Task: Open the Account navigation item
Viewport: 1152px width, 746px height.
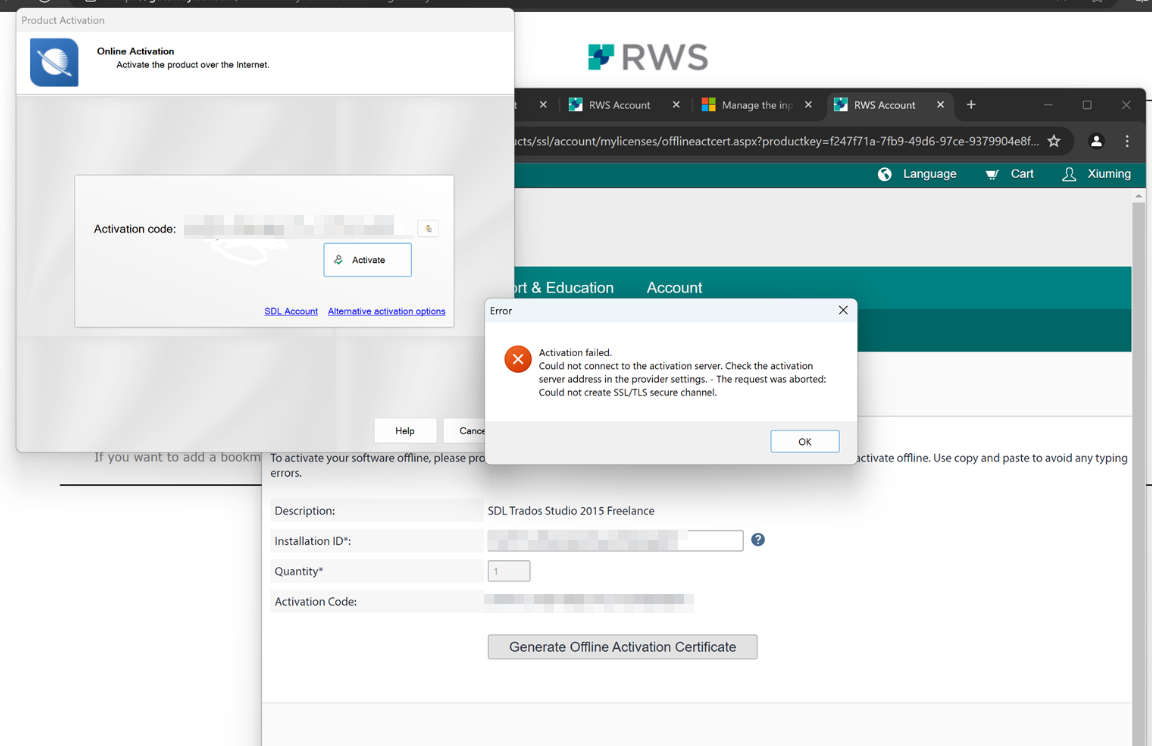Action: coord(674,288)
